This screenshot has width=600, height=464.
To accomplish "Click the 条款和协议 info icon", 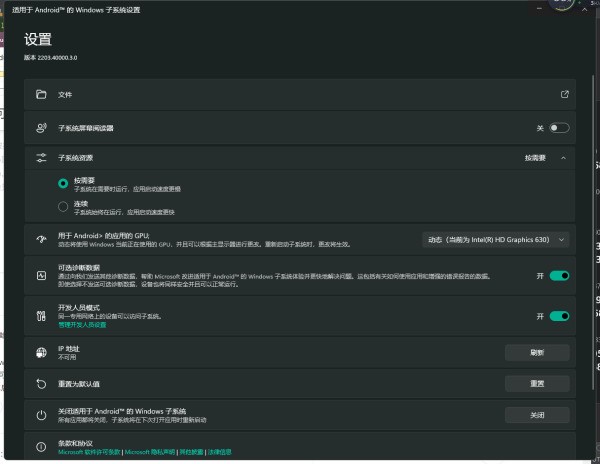I will (x=41, y=447).
